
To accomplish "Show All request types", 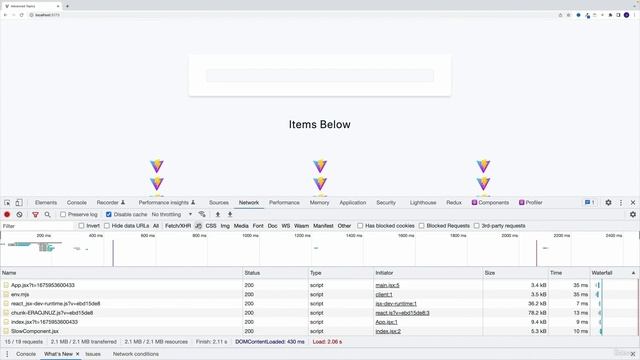I will 156,226.
